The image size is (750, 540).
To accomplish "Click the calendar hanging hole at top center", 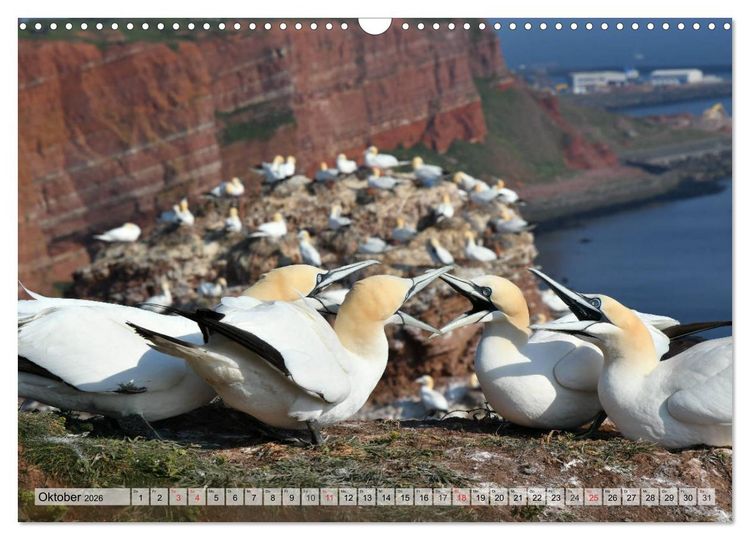I will click(375, 25).
